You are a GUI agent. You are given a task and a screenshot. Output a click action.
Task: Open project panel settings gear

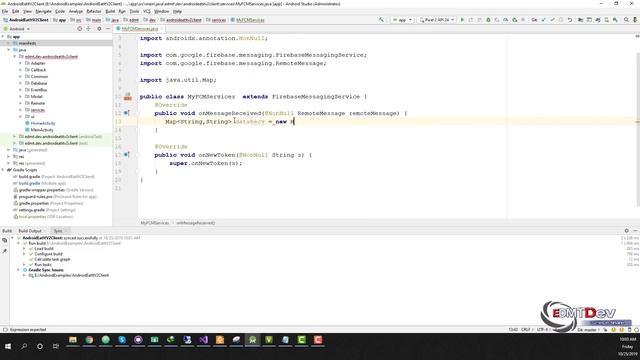point(99,29)
